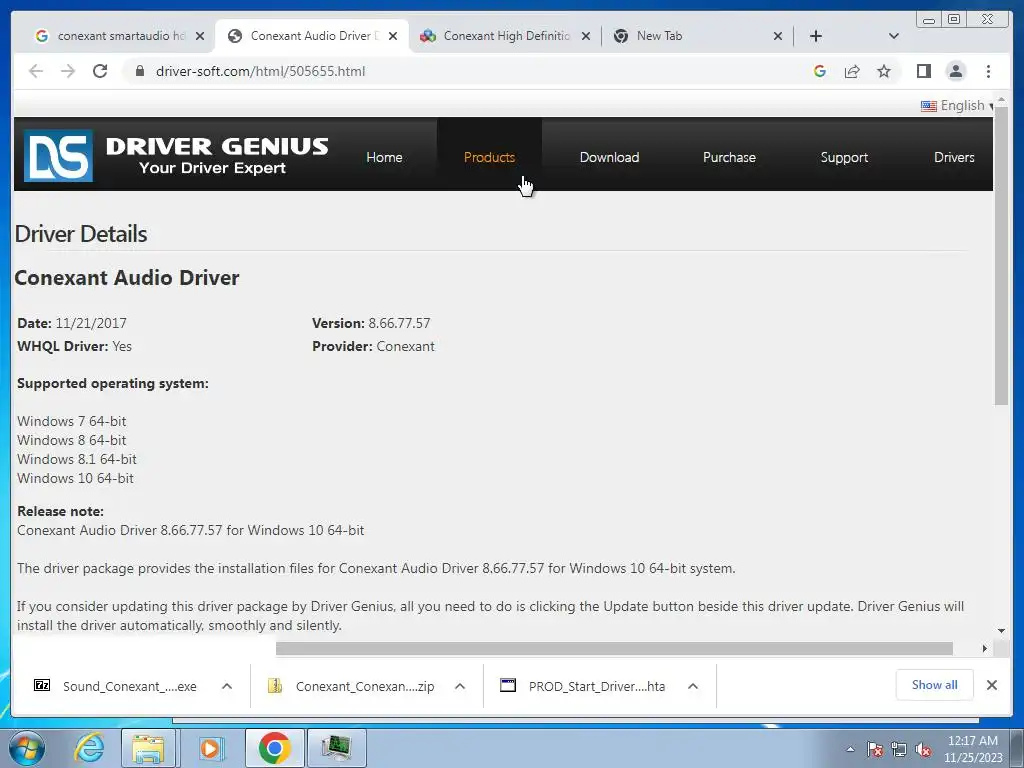Open the Purchase menu item
1024x768 pixels.
[x=729, y=157]
